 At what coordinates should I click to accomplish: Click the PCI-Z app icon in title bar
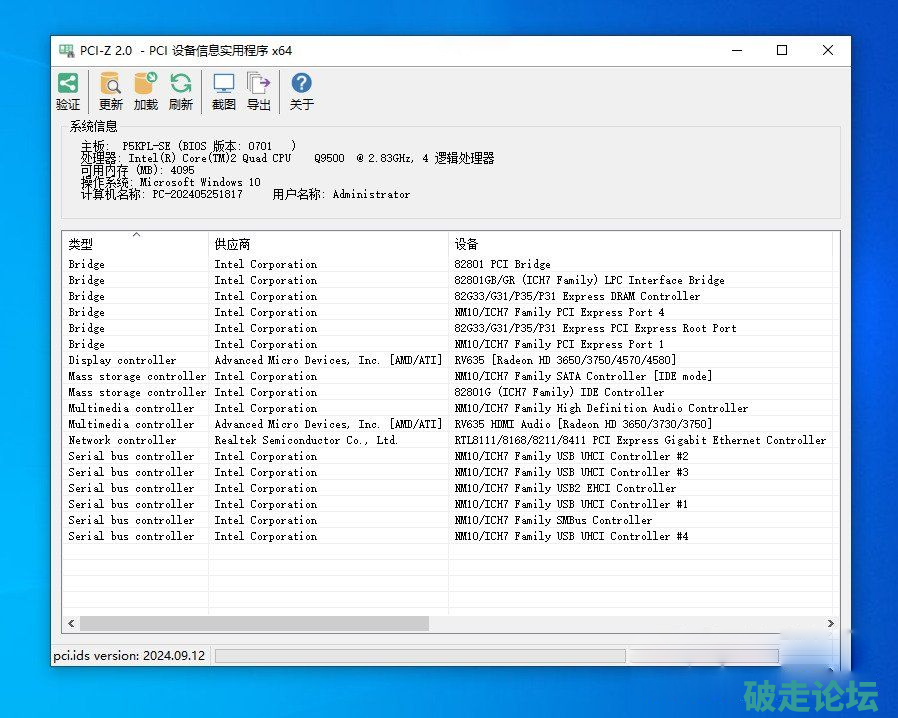67,51
